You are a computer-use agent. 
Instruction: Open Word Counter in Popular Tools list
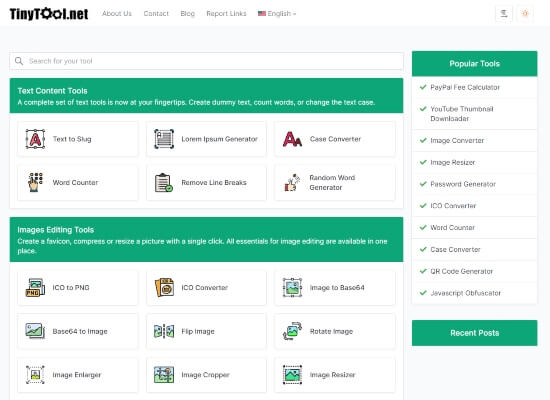[x=452, y=228]
